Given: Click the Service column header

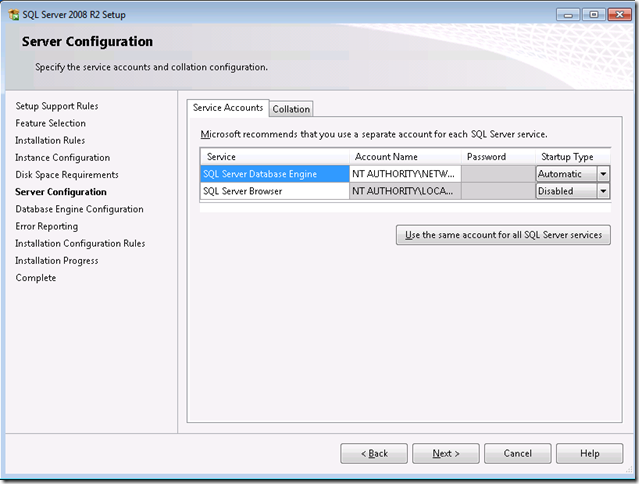Looking at the screenshot, I should click(275, 157).
